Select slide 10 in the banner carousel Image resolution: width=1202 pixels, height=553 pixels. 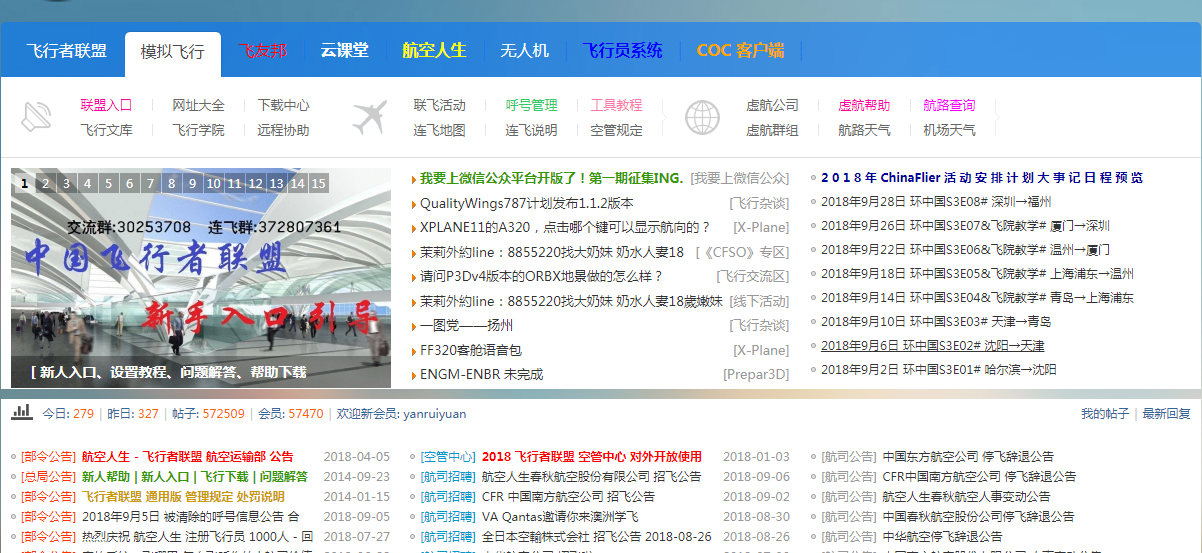point(214,184)
